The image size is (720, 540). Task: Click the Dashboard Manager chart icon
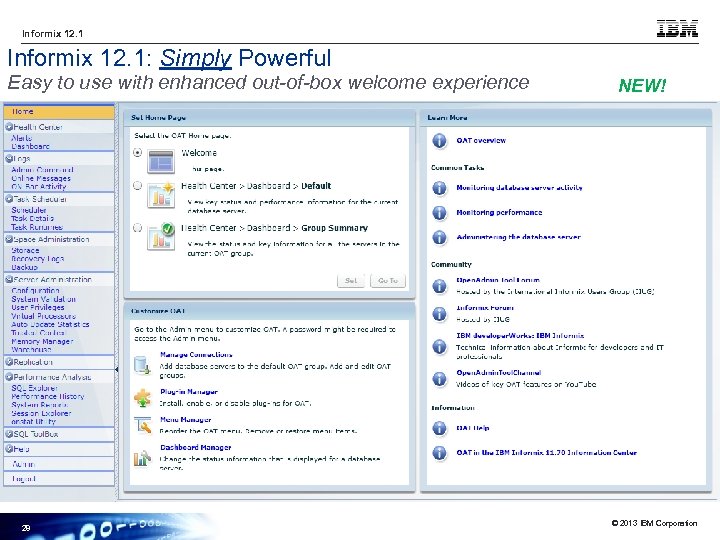point(142,458)
